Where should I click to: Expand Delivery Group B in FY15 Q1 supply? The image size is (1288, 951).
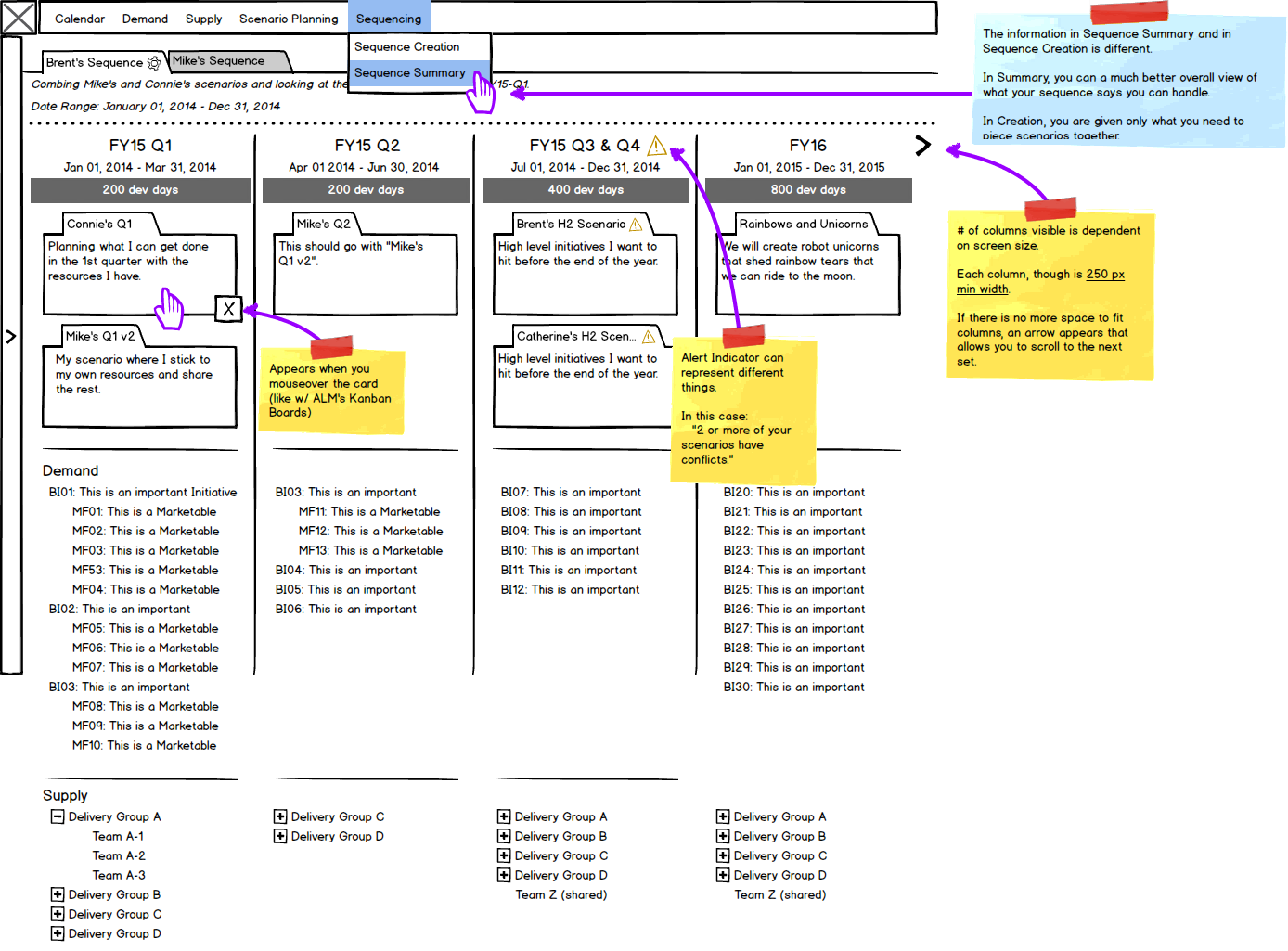pos(58,894)
